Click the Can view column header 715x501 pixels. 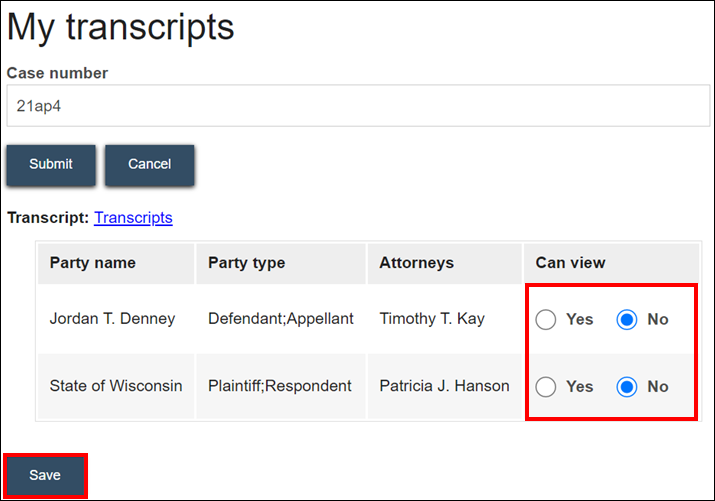coord(570,263)
